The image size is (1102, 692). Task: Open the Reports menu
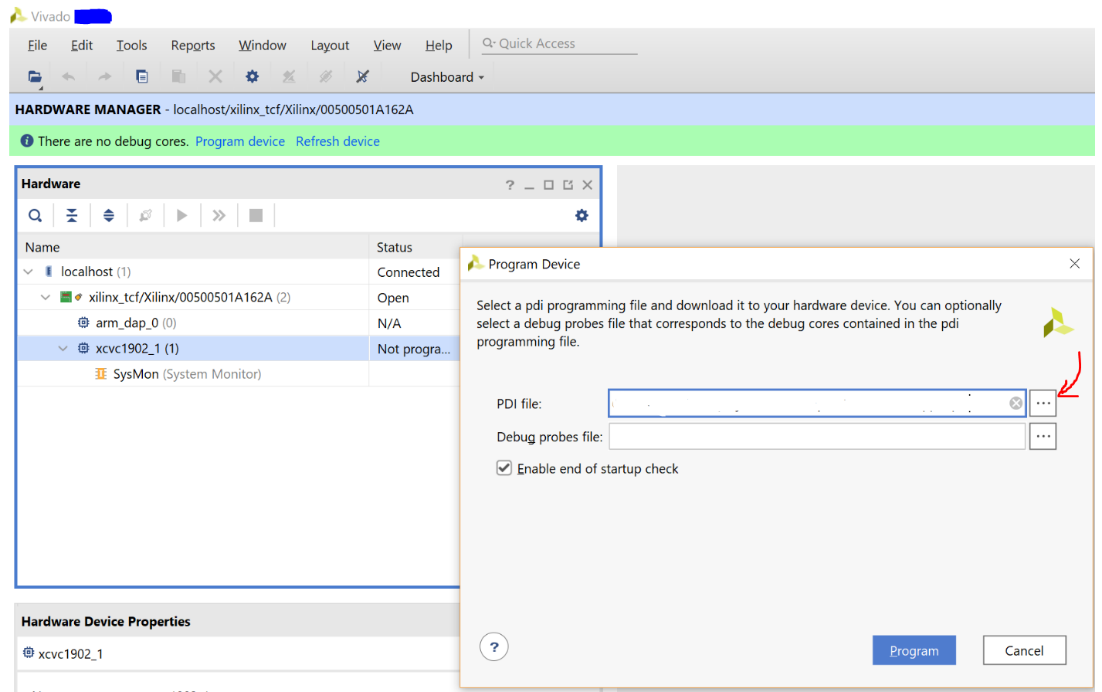click(x=192, y=45)
